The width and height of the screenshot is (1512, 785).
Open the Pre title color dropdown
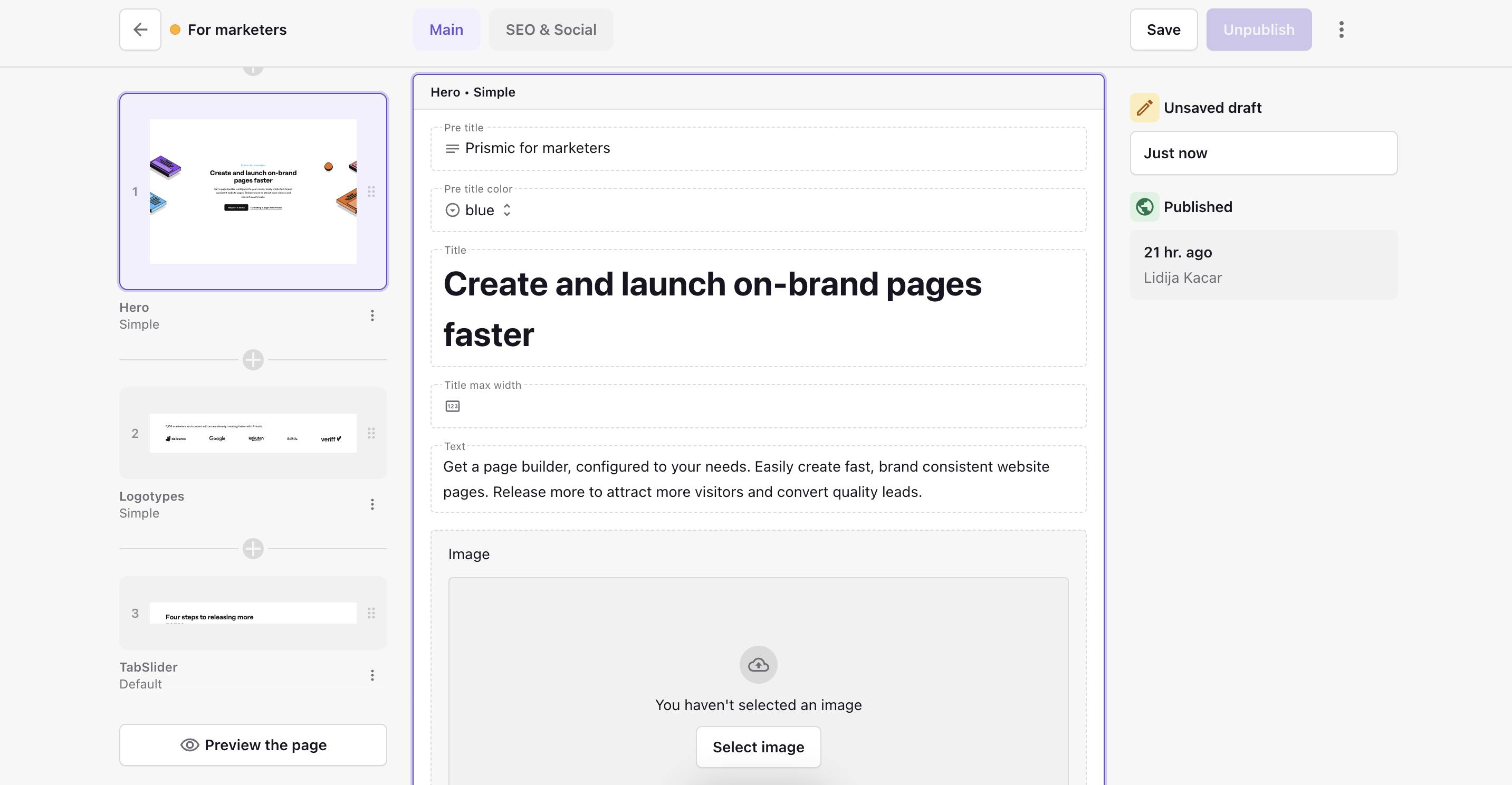(x=479, y=210)
